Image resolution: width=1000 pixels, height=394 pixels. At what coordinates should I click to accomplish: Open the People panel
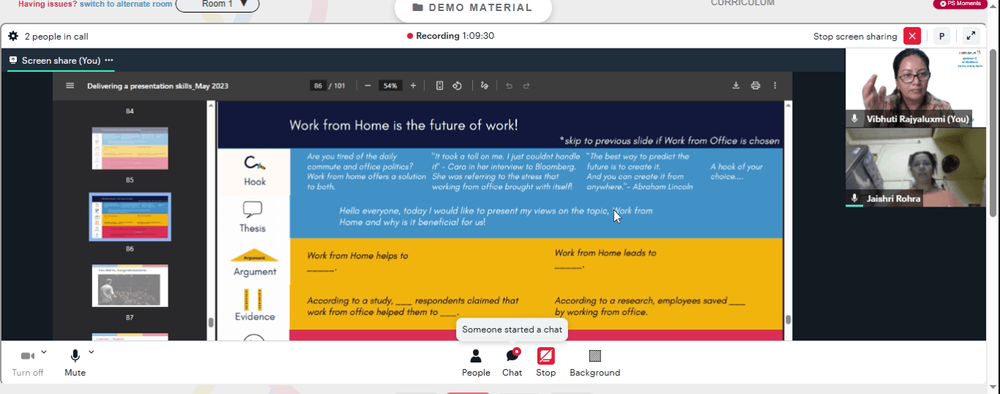[x=476, y=363]
